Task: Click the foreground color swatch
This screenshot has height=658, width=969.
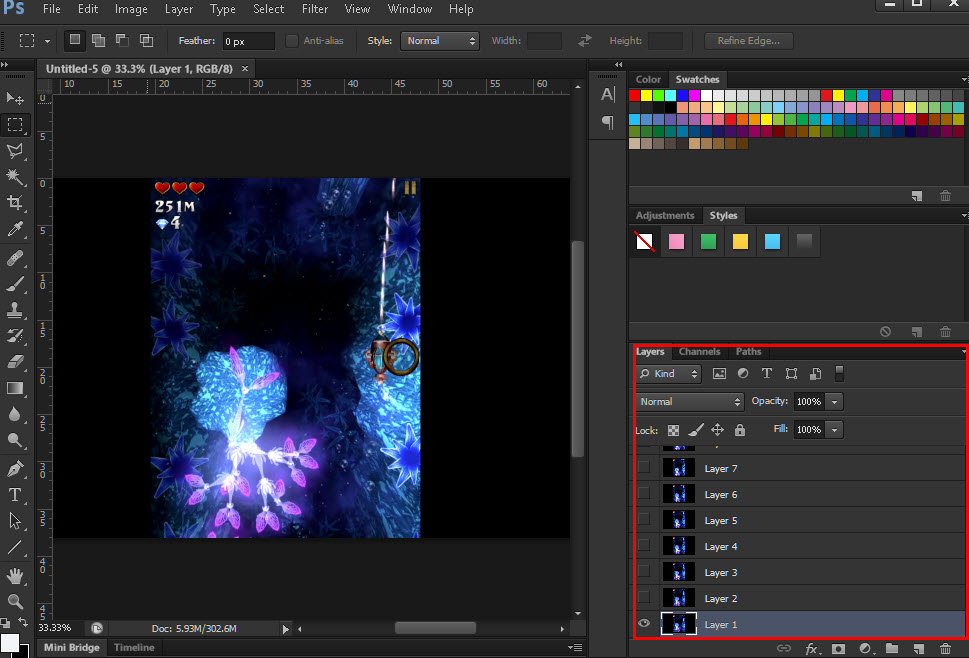Action: 9,643
